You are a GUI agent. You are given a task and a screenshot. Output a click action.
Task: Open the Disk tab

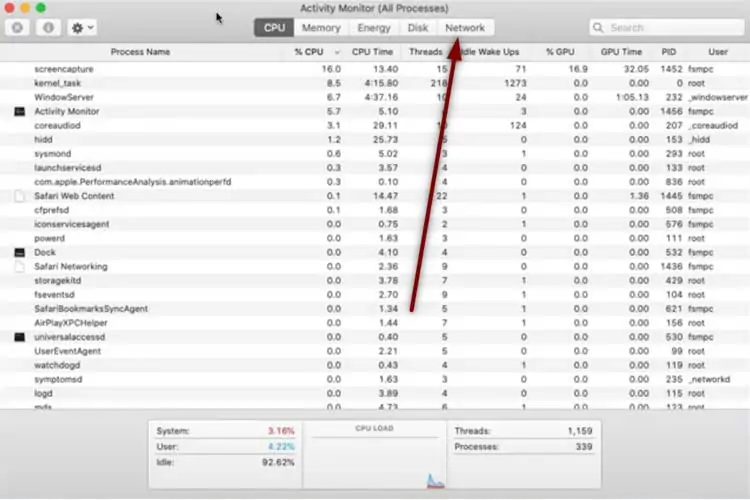tap(418, 28)
